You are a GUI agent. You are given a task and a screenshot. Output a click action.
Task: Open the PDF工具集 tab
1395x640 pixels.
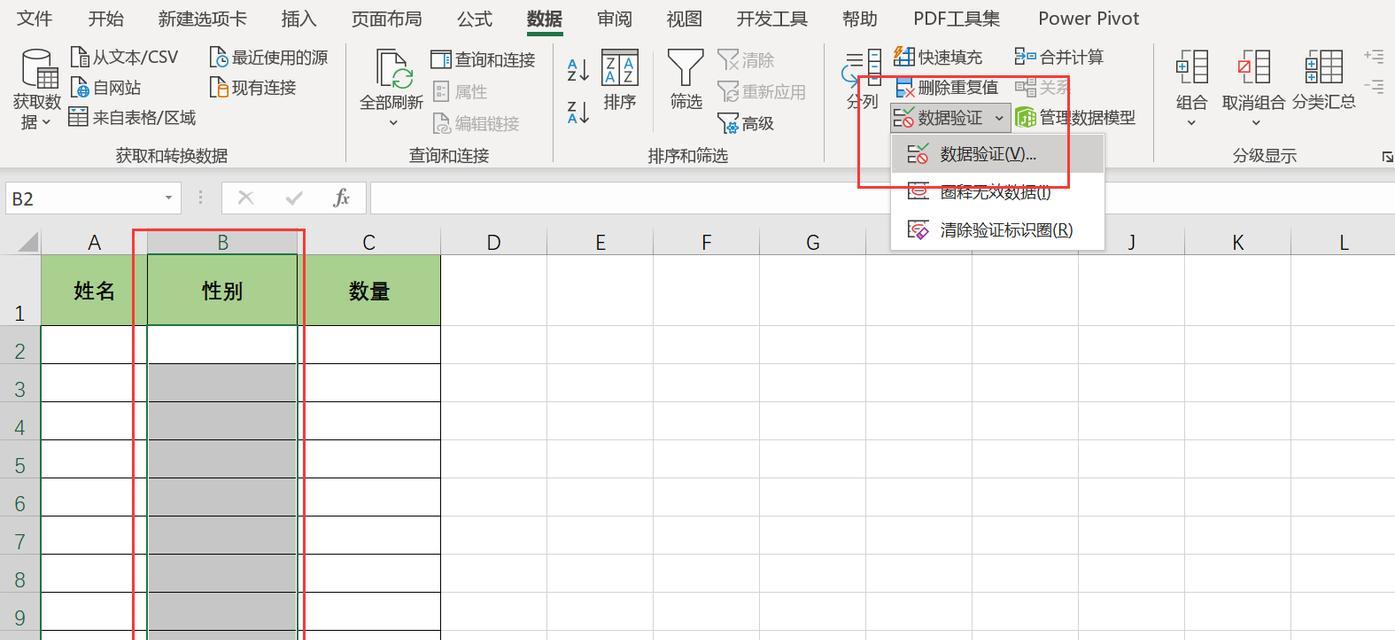[x=956, y=19]
